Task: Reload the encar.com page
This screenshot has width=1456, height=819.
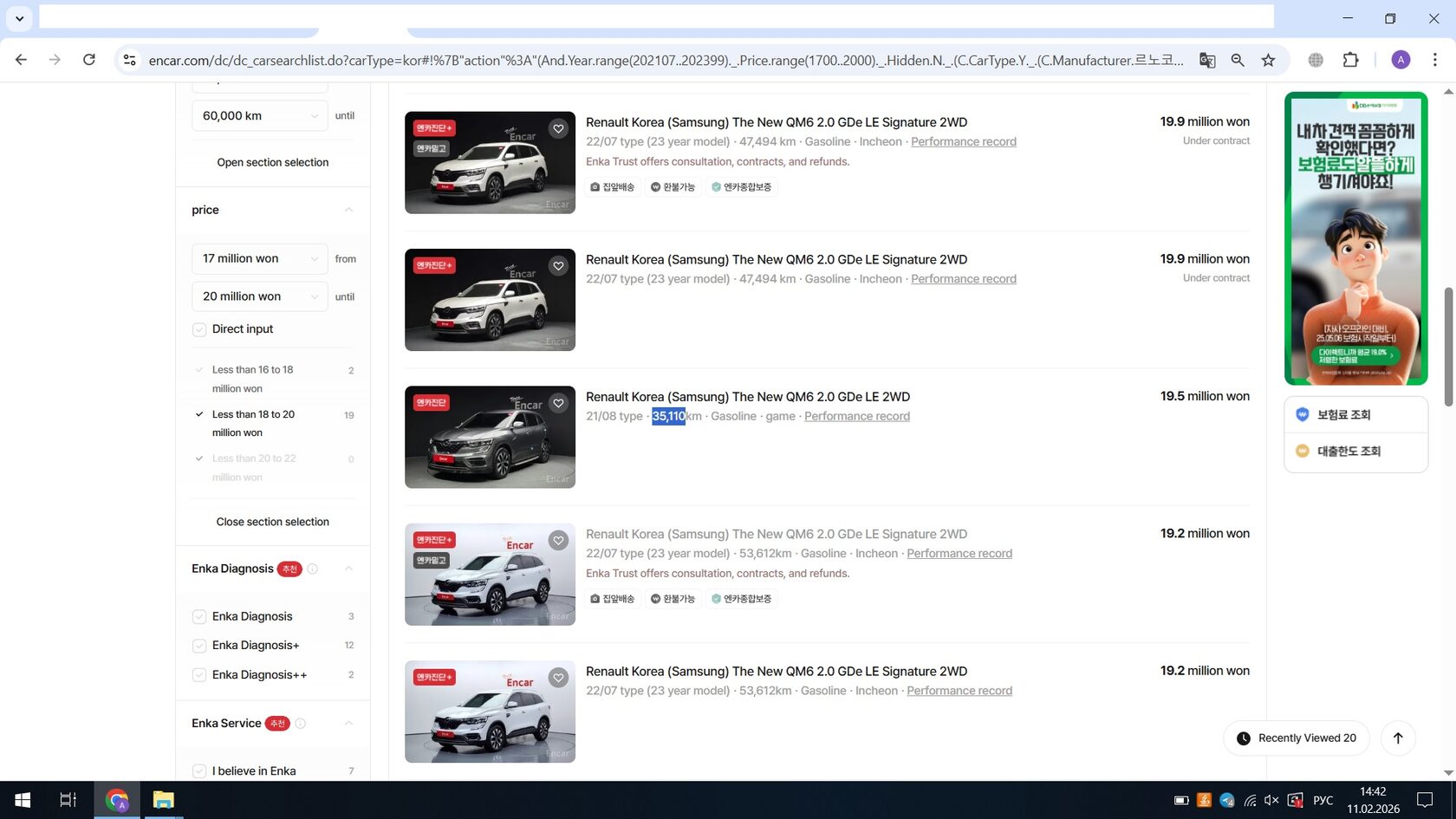Action: (88, 60)
